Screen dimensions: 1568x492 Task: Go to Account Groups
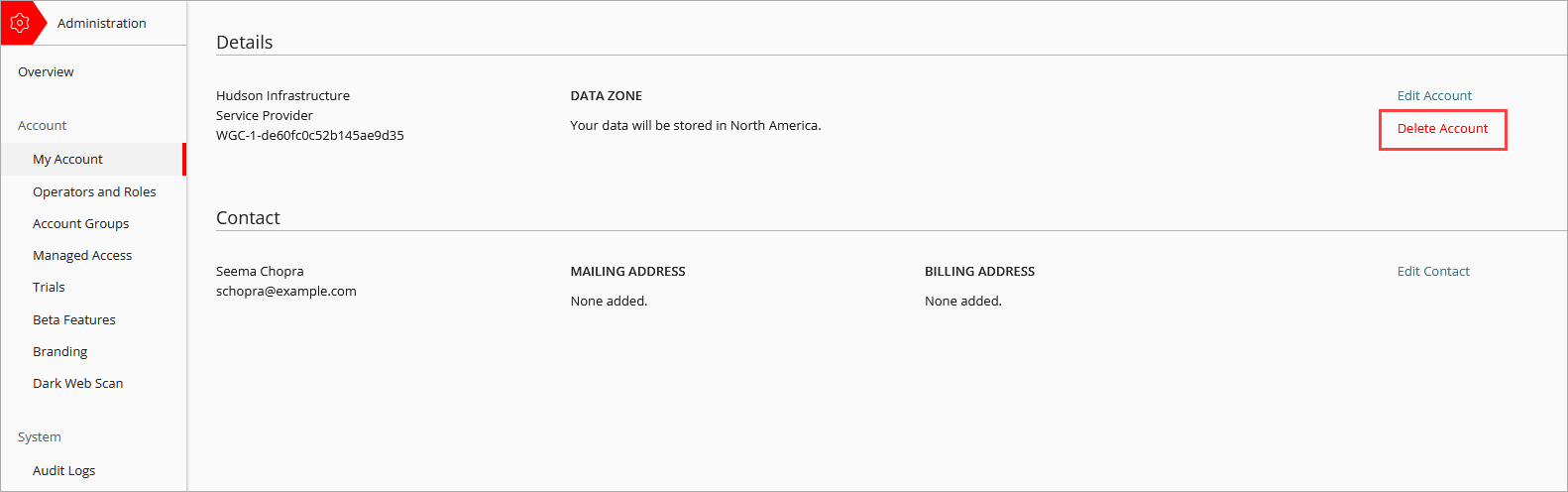pyautogui.click(x=80, y=224)
